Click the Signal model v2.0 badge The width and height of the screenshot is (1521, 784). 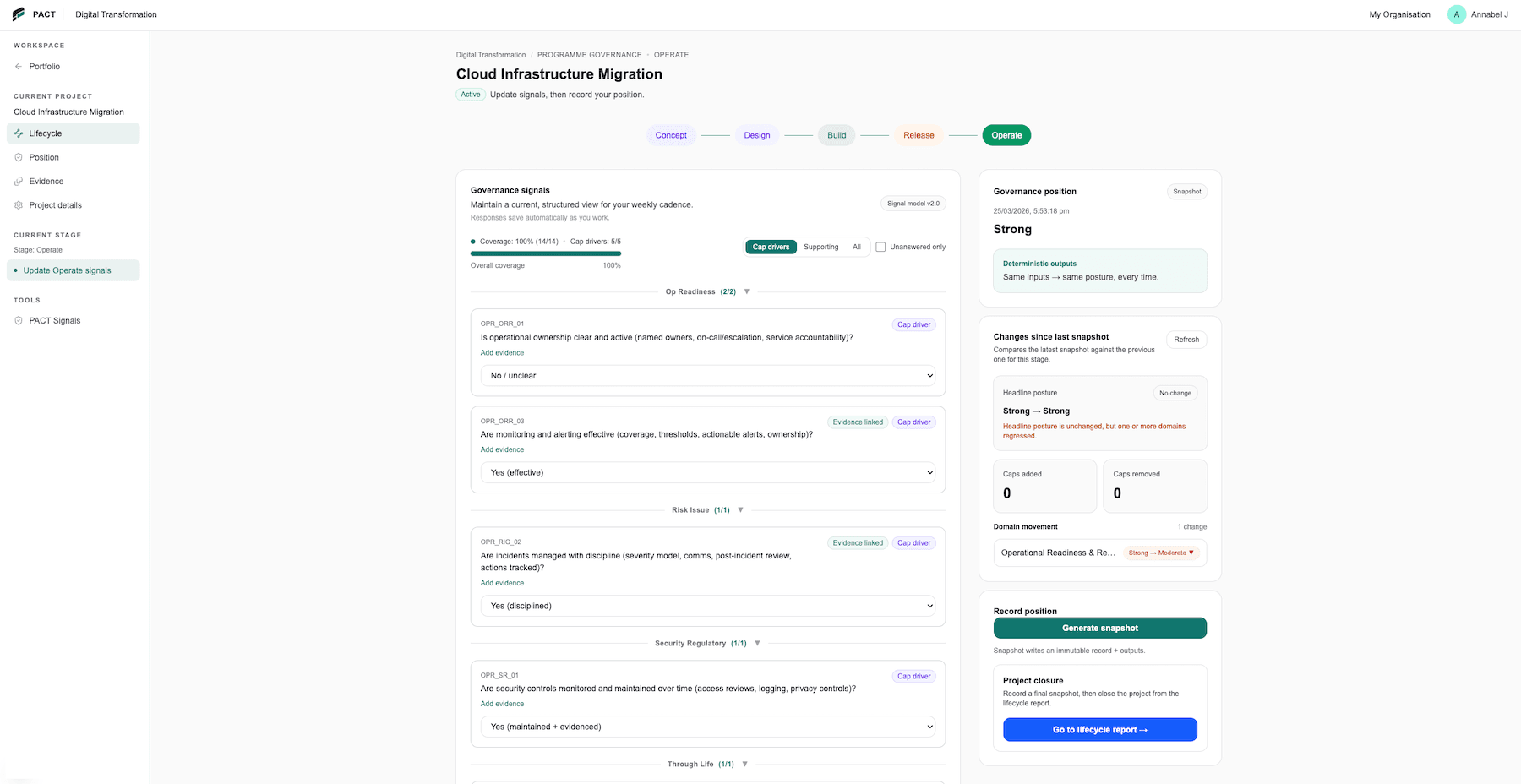tap(913, 204)
